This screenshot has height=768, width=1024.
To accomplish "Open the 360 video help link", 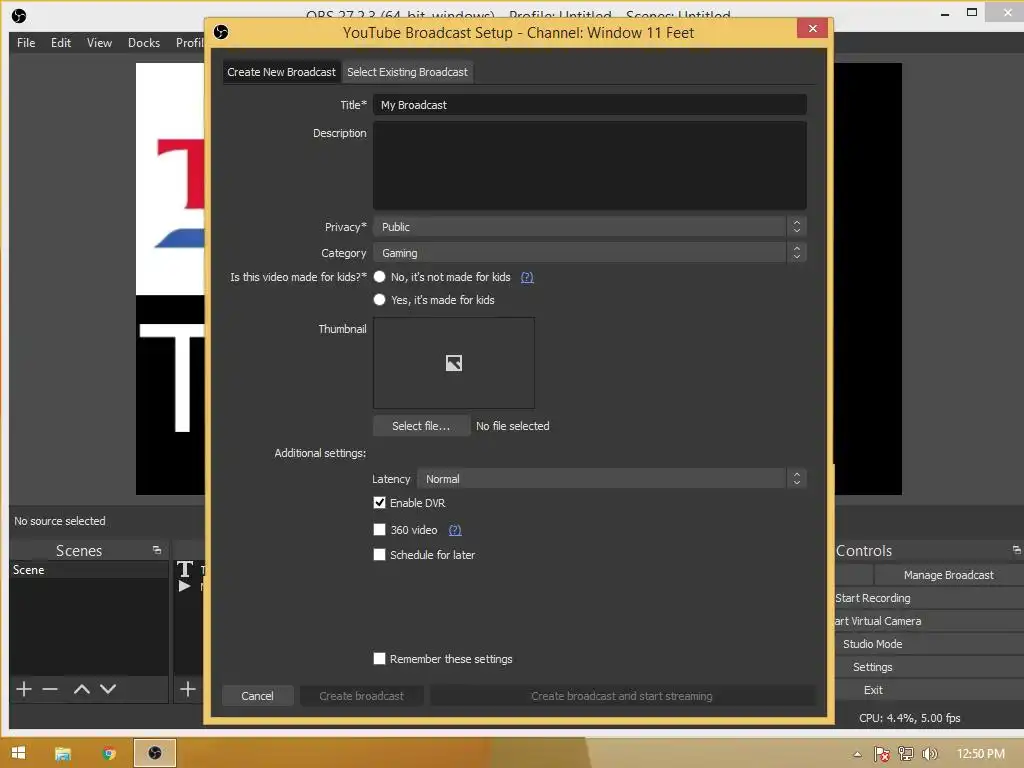I will click(x=455, y=530).
